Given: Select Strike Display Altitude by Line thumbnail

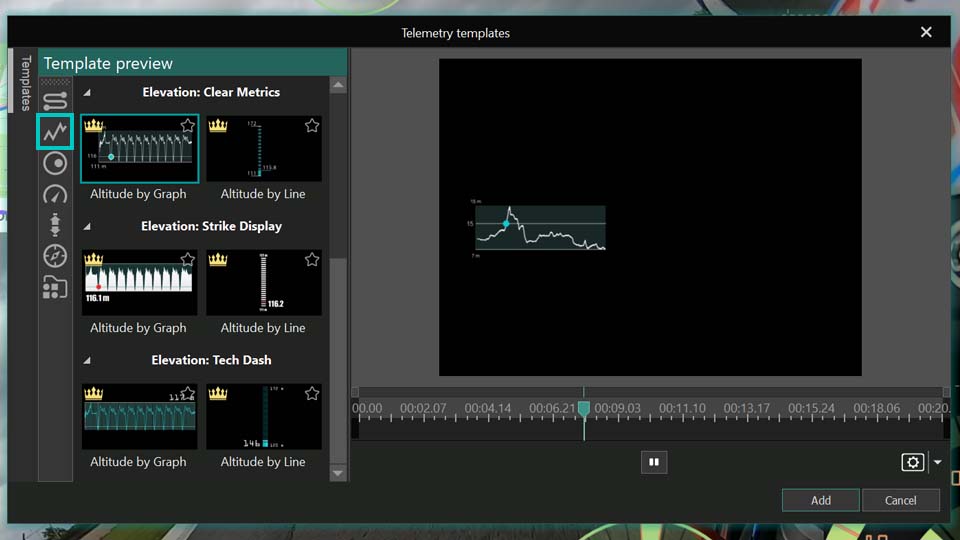Looking at the screenshot, I should point(264,282).
